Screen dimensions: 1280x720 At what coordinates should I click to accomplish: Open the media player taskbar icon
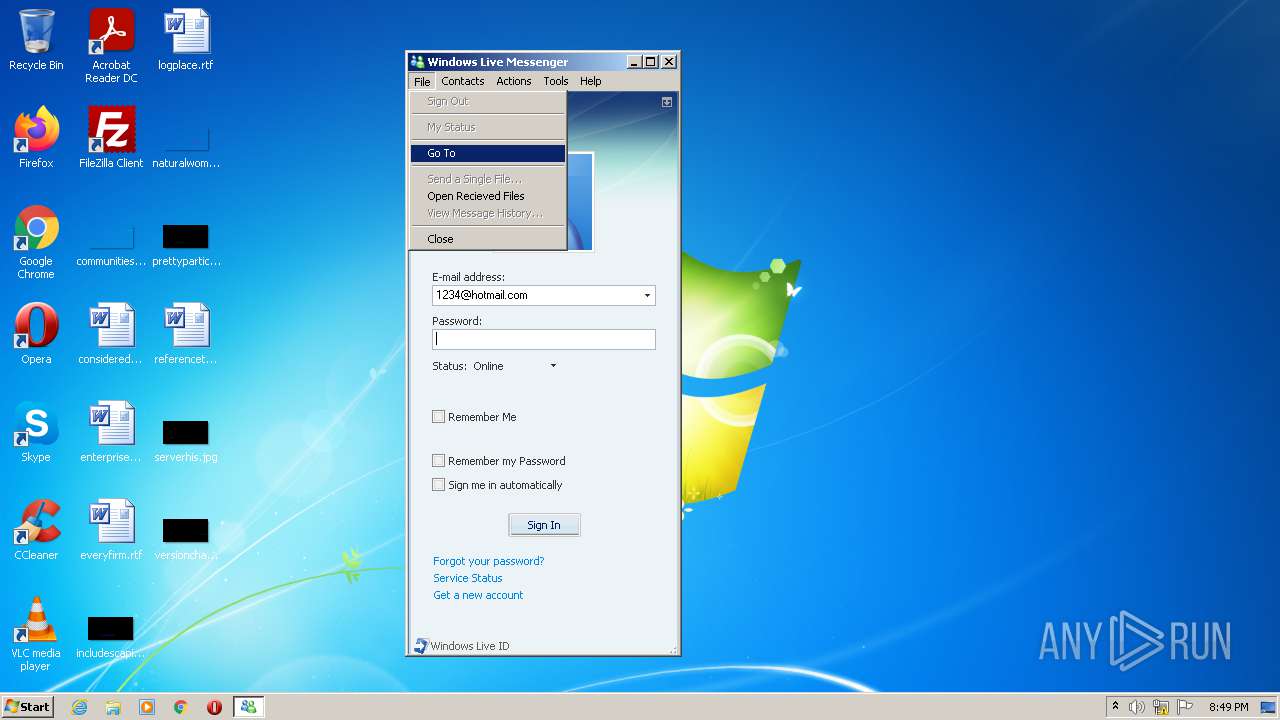click(x=147, y=707)
